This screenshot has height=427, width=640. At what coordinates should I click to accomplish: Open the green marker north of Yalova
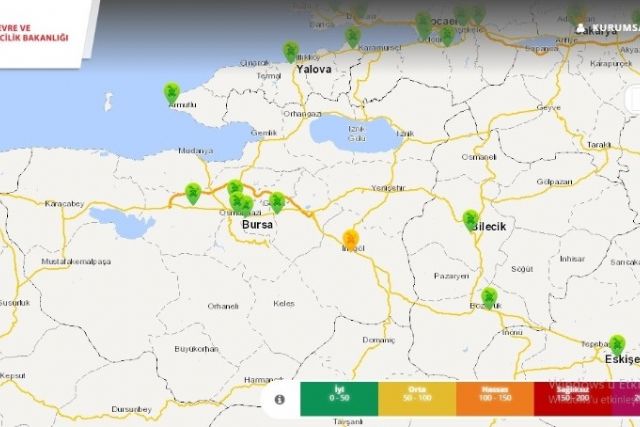pyautogui.click(x=291, y=52)
